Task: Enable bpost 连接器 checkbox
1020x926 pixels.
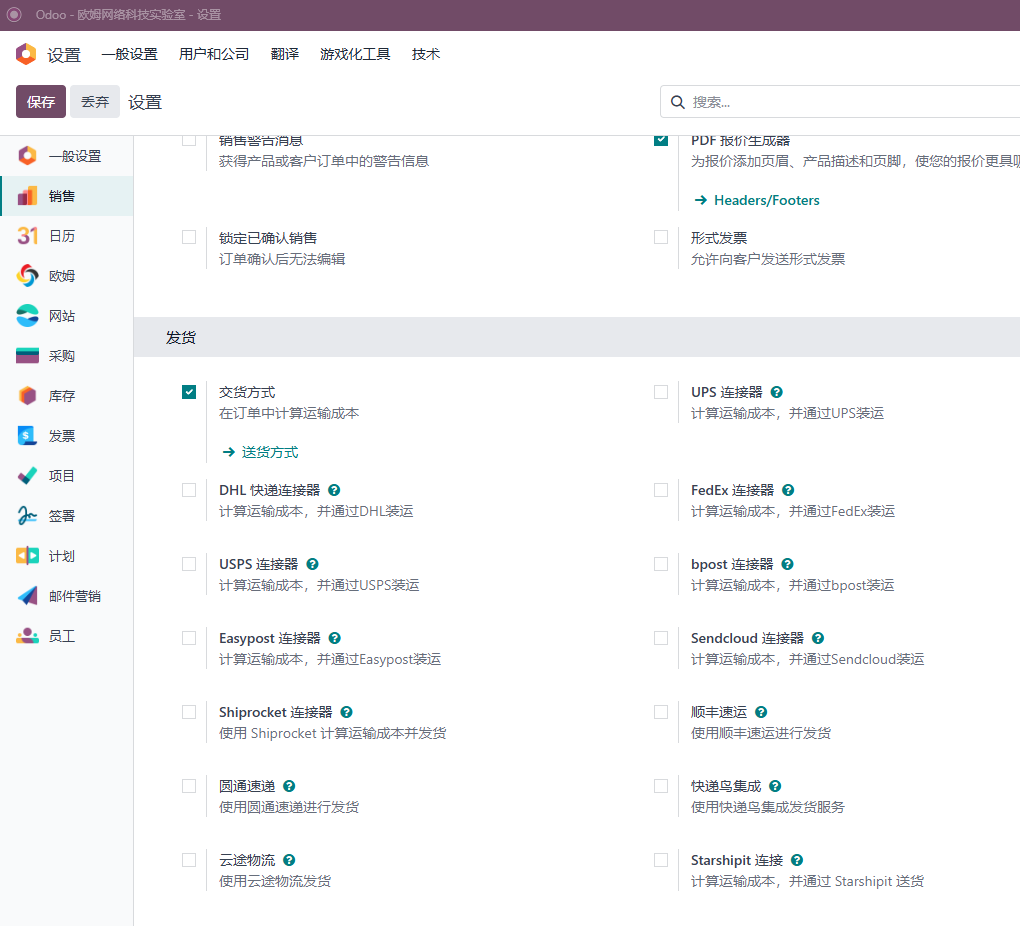Action: 661,564
